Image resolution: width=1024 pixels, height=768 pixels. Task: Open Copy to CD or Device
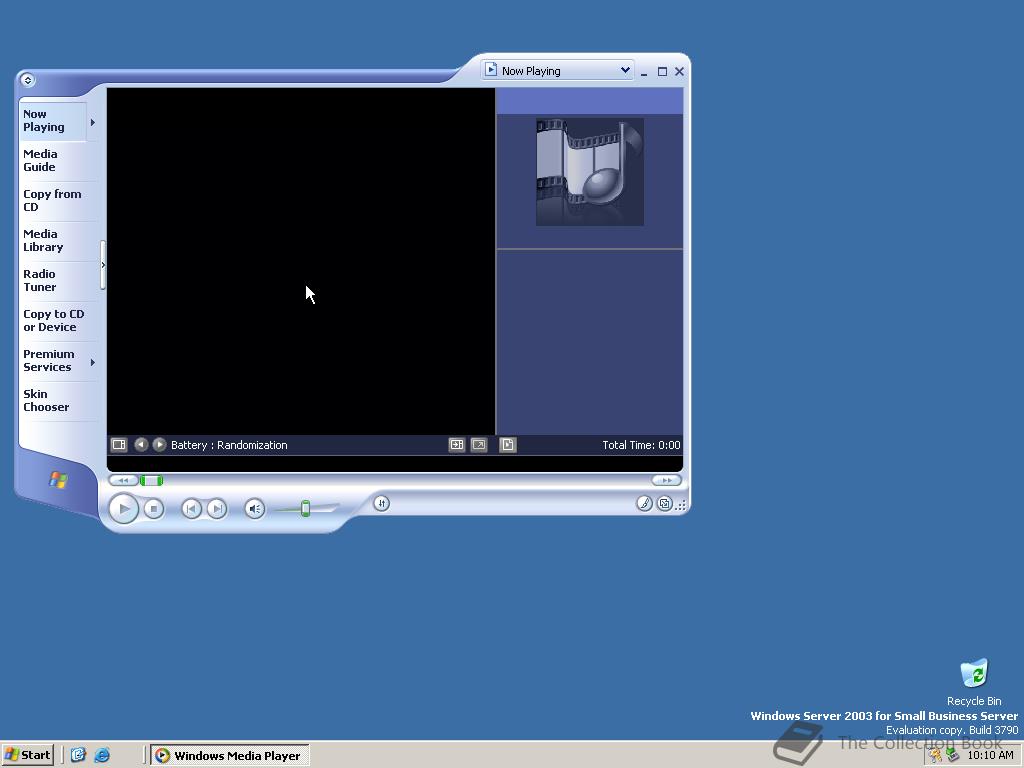coord(54,321)
